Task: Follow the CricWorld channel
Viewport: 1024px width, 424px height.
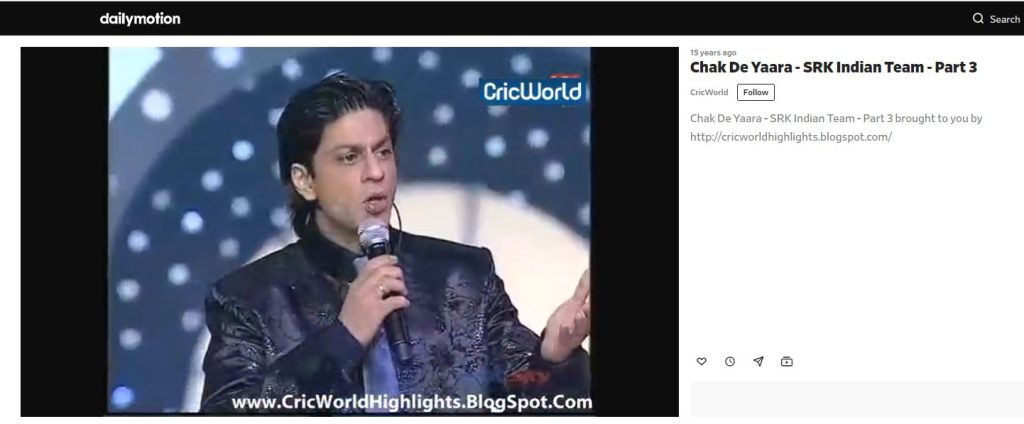Action: pyautogui.click(x=756, y=92)
